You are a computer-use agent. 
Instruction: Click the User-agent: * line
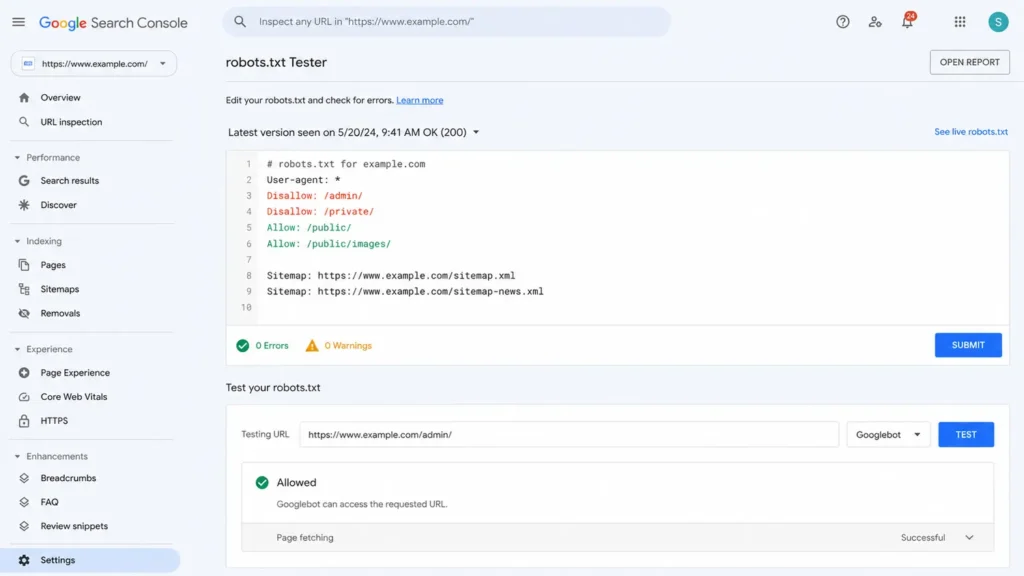click(x=303, y=180)
